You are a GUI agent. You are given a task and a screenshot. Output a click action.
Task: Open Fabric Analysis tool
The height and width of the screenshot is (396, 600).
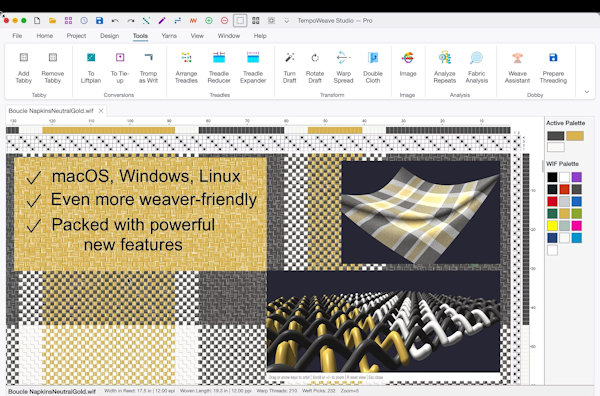pos(477,68)
